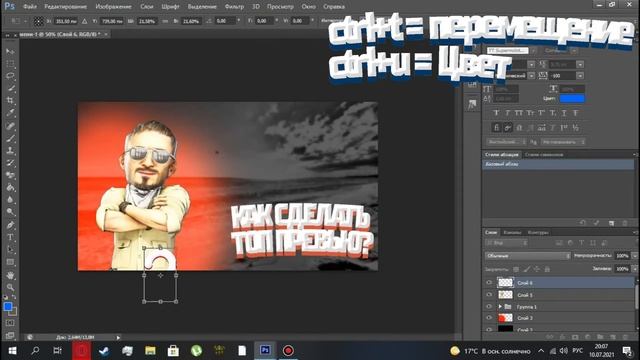The image size is (640, 360).
Task: Hide layer Слой 3 eye icon
Action: point(489,318)
